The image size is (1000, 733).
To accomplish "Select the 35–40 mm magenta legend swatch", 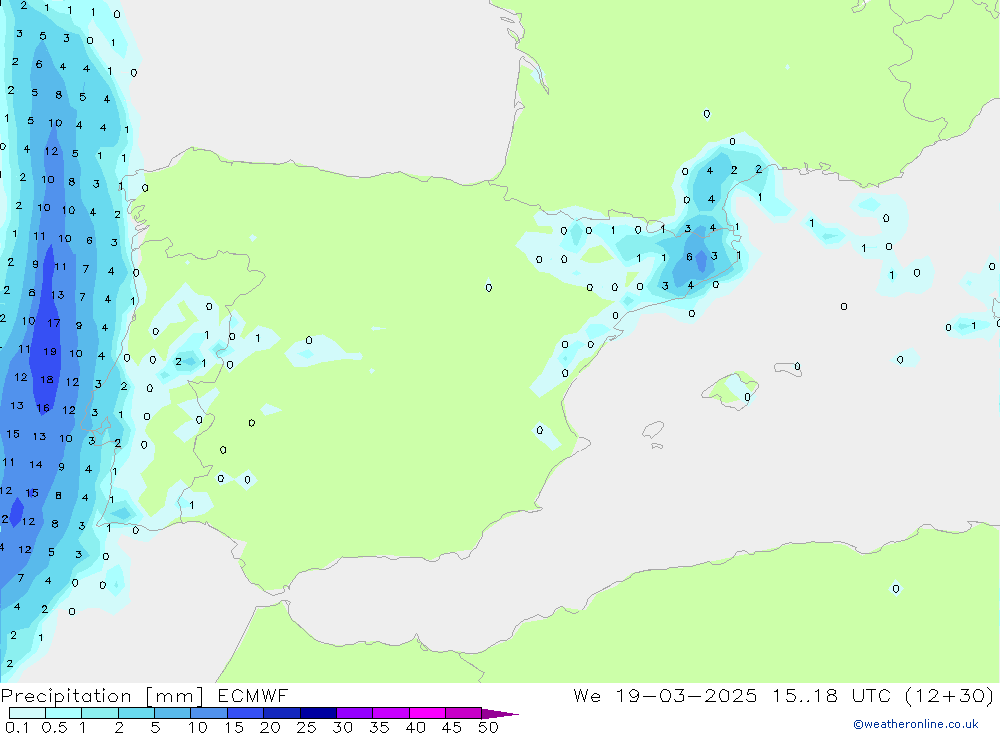I will click(391, 713).
